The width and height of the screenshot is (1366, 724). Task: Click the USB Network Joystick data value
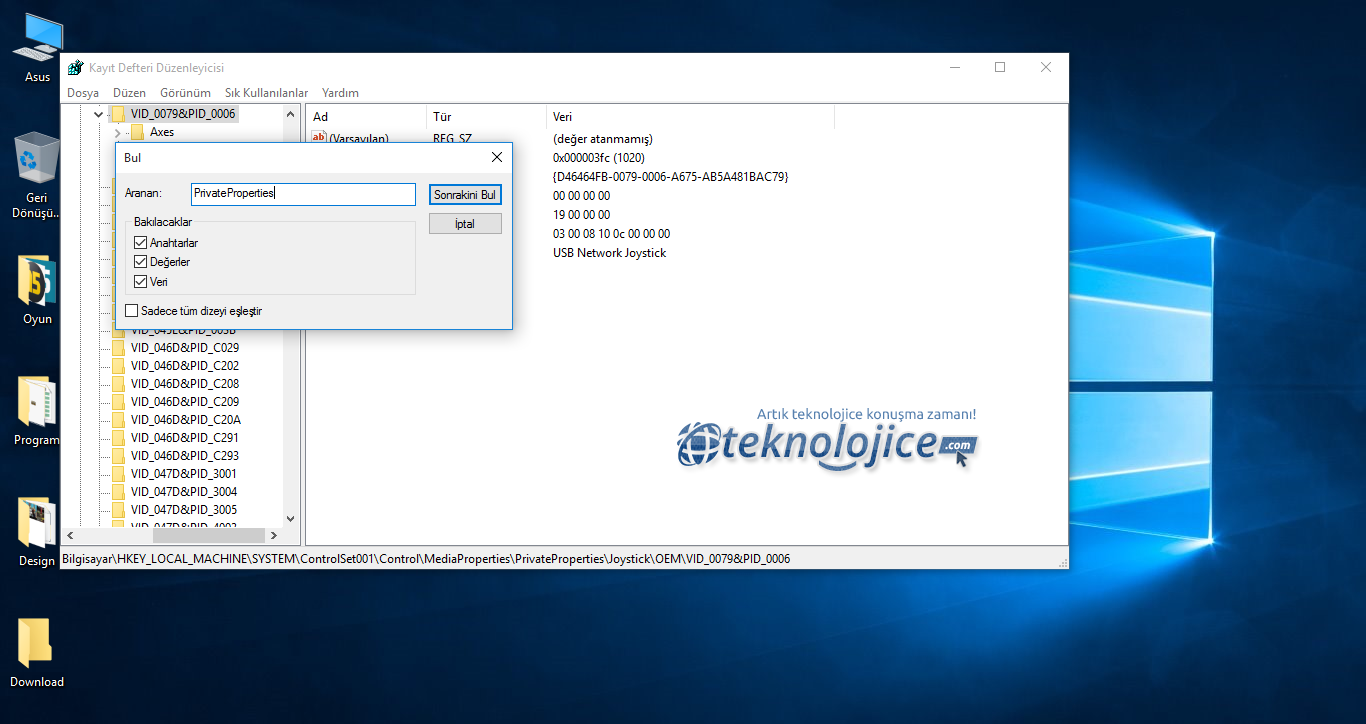click(609, 253)
